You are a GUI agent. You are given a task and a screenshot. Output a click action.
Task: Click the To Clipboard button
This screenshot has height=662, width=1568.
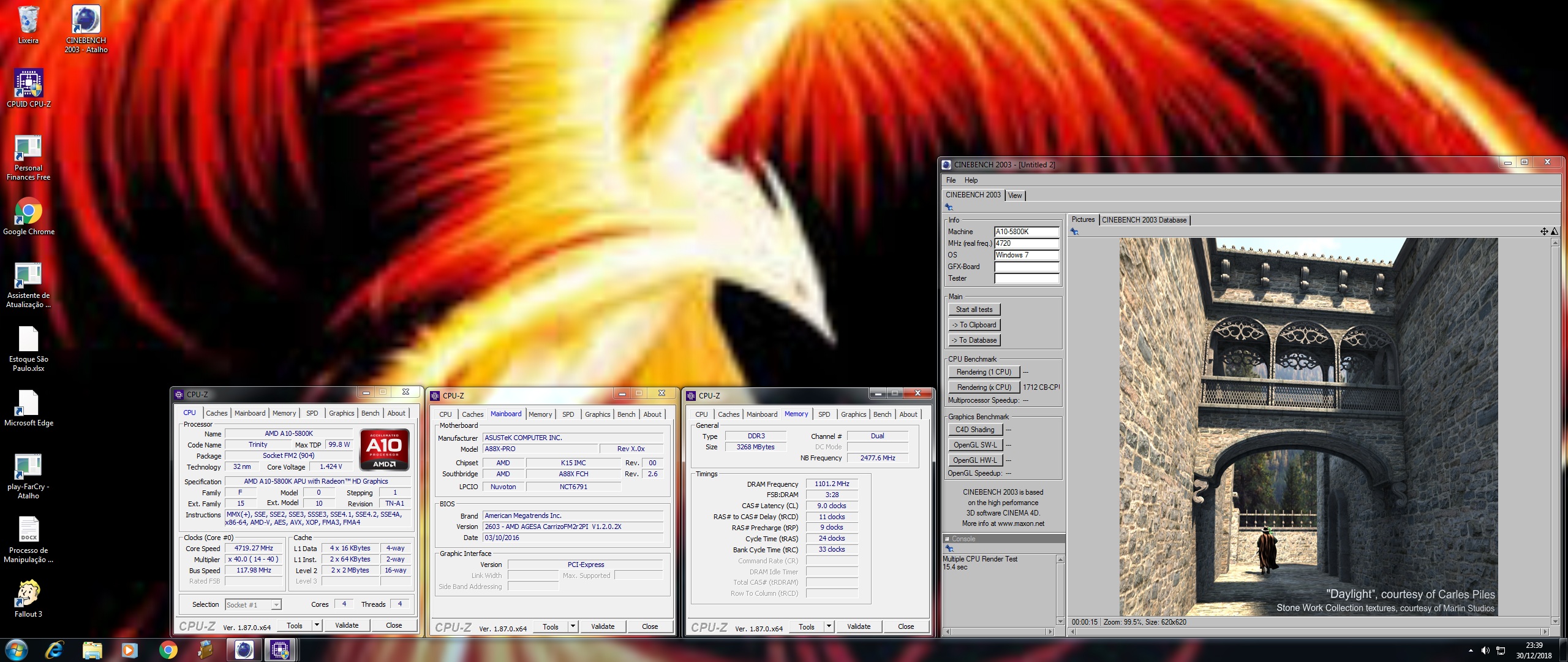(x=974, y=325)
